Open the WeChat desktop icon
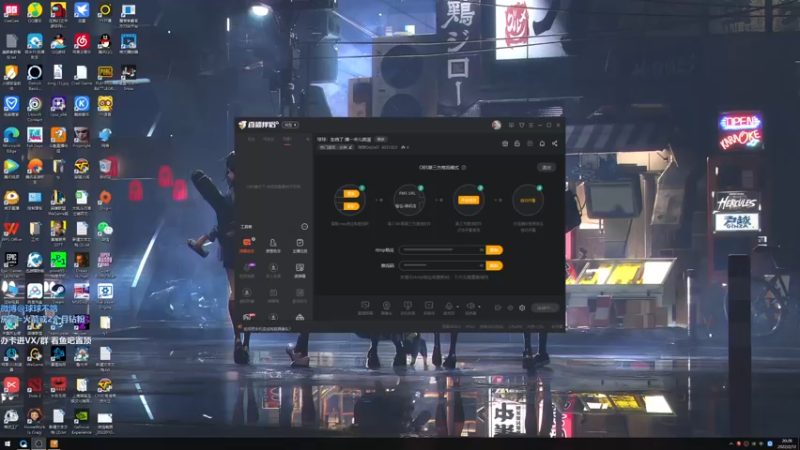800x450 pixels. (105, 231)
